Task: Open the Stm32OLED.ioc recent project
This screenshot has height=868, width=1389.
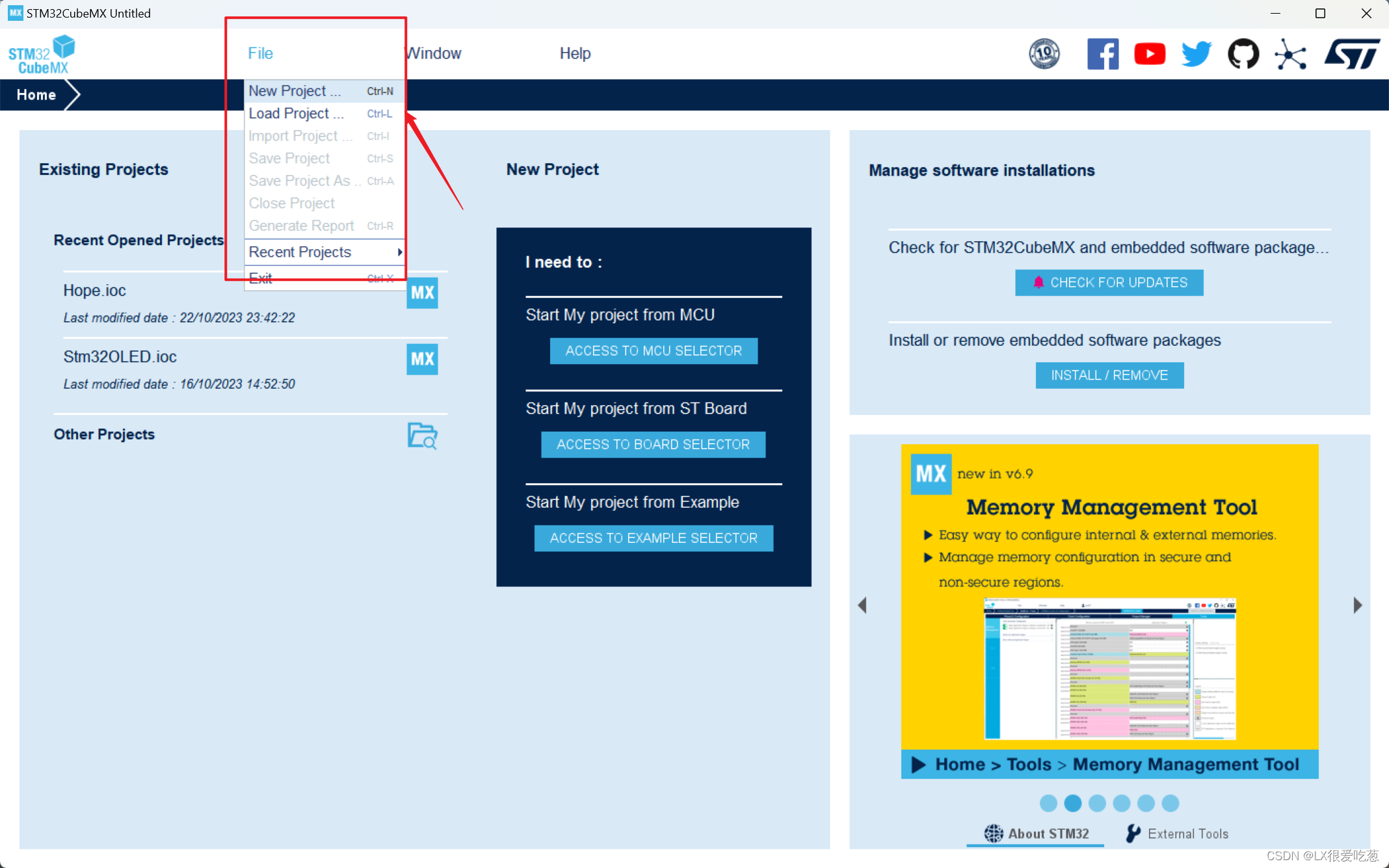Action: [x=120, y=357]
